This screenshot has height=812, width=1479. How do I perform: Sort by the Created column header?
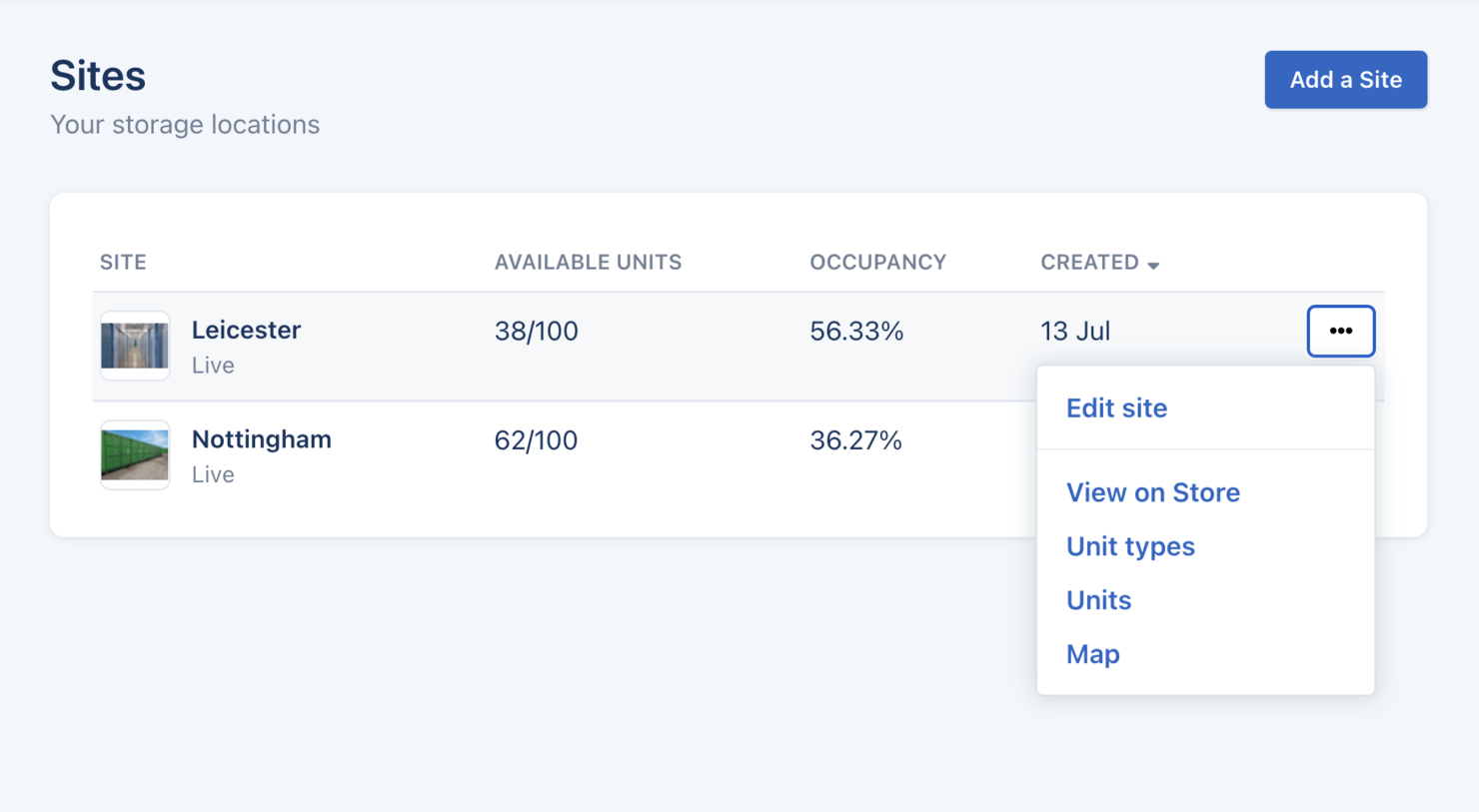[1089, 262]
